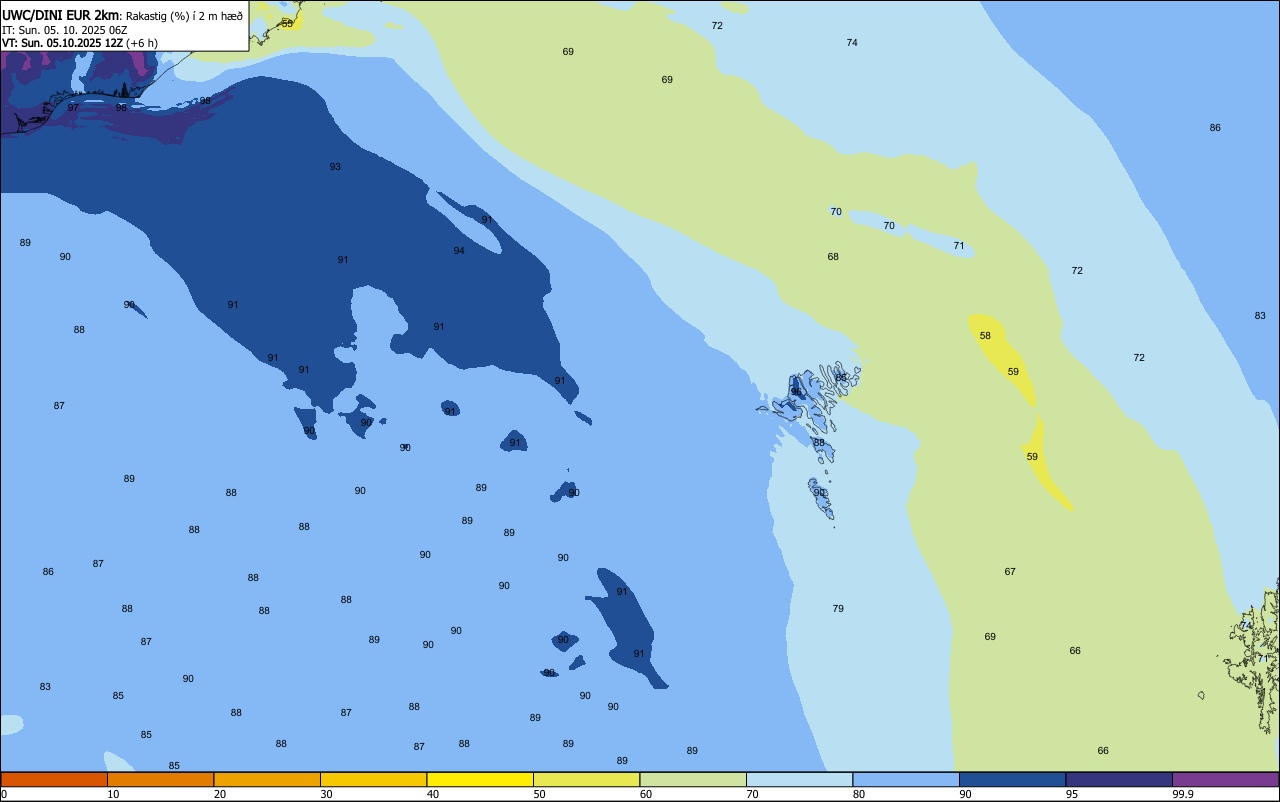
Task: Pick the 80–90 light blue legend swatch
Action: (x=906, y=779)
